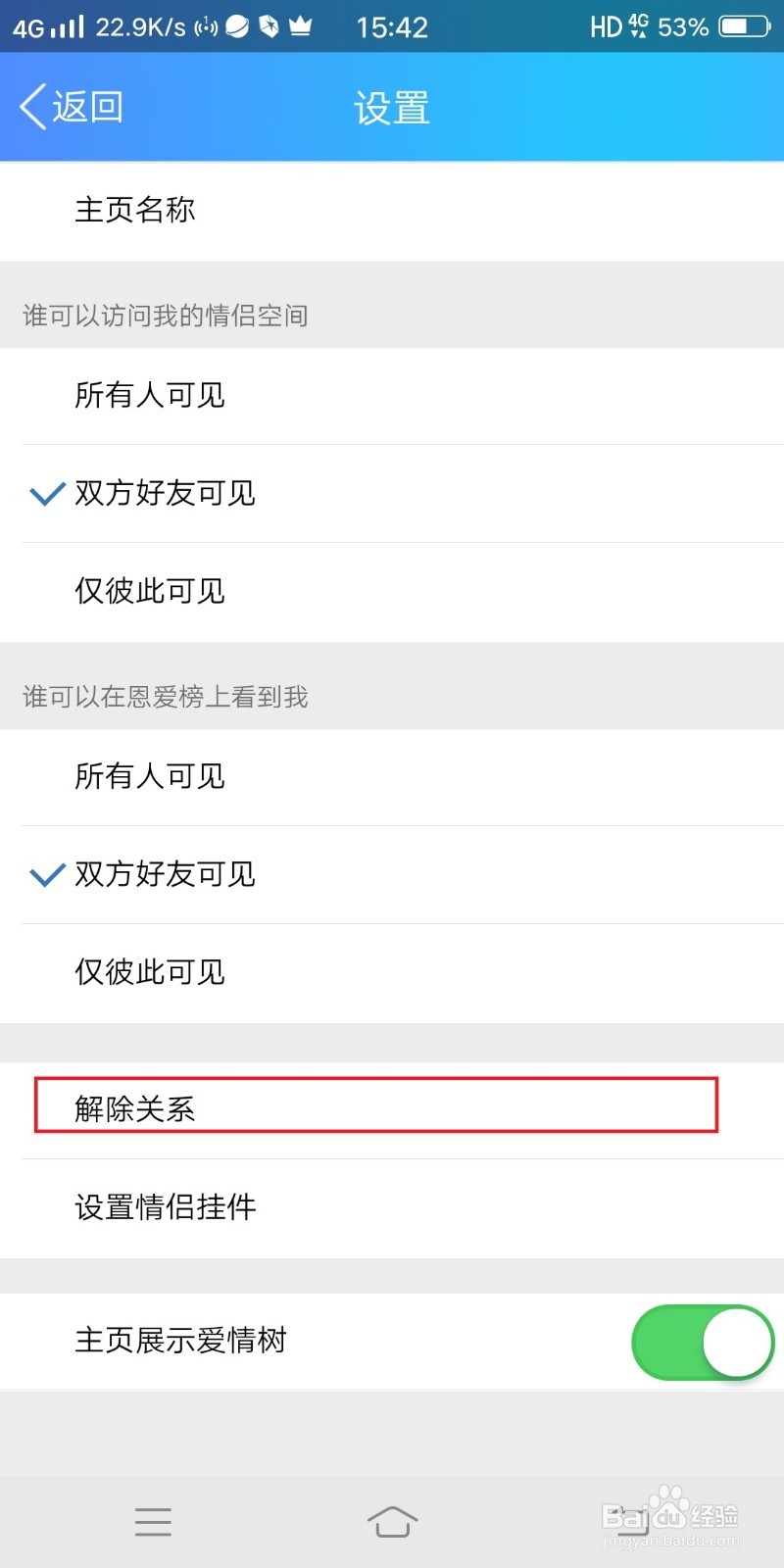784x1568 pixels.
Task: Open 主页名称 setting
Action: coord(392,211)
